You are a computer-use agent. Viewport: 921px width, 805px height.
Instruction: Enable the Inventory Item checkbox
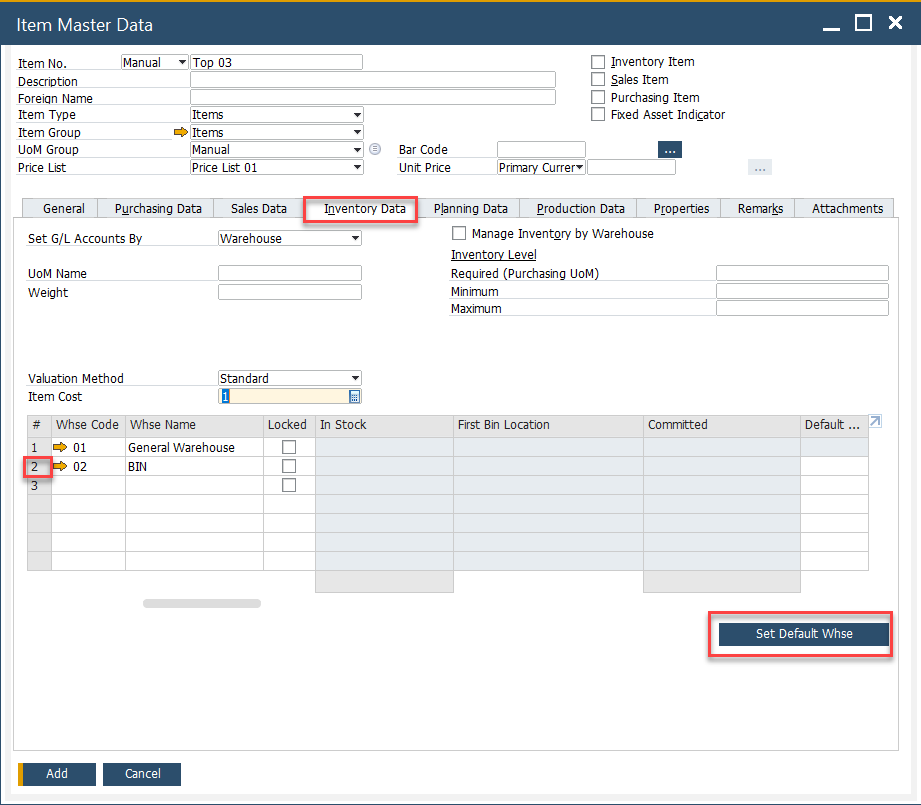coord(598,62)
